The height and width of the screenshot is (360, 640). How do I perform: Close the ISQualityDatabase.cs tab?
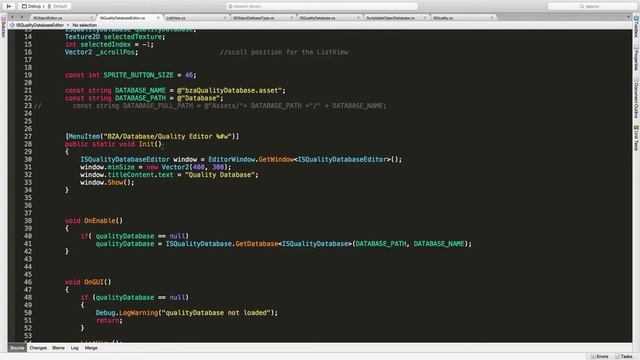[358, 18]
